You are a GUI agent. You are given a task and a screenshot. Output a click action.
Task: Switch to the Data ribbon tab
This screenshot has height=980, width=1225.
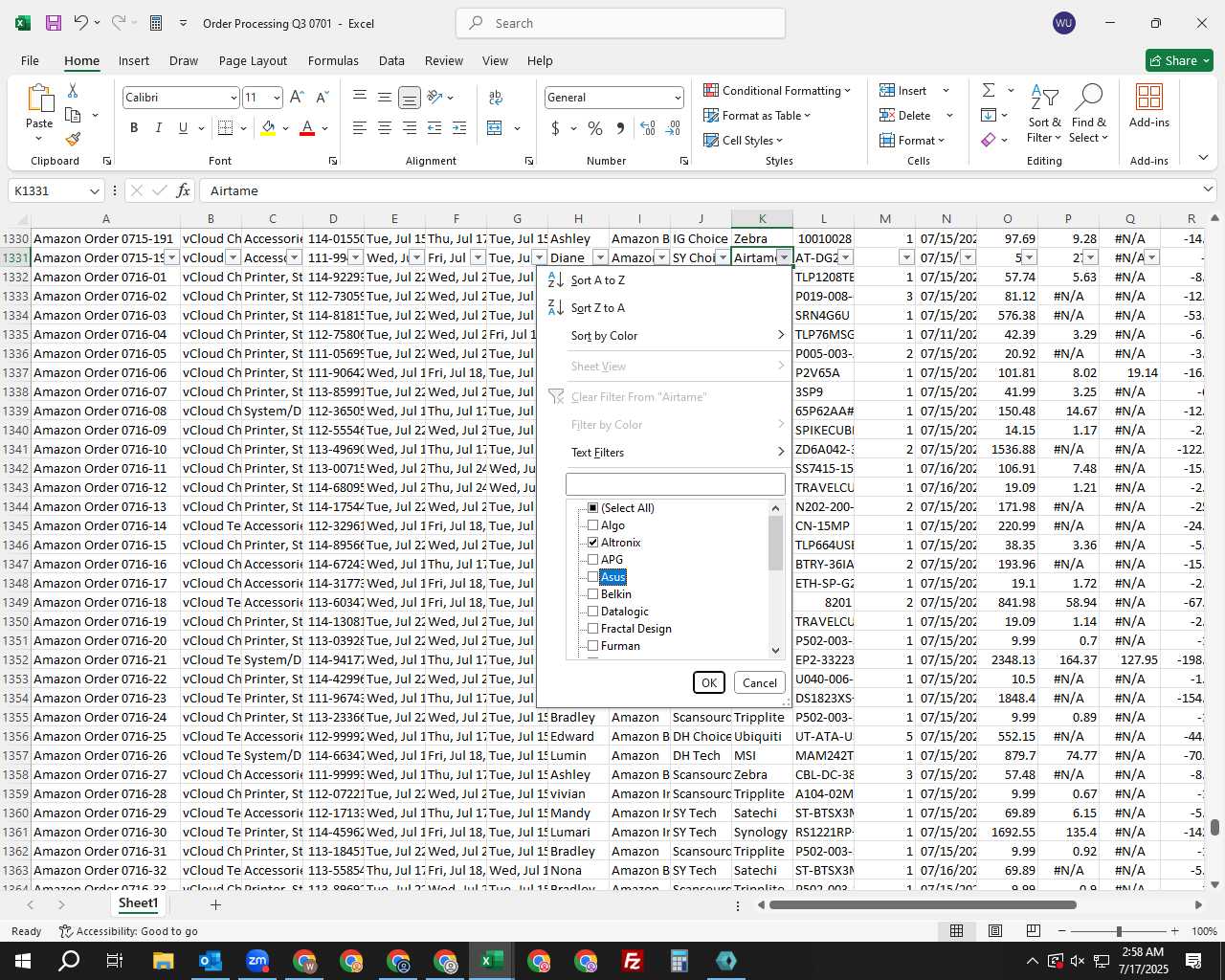[391, 60]
